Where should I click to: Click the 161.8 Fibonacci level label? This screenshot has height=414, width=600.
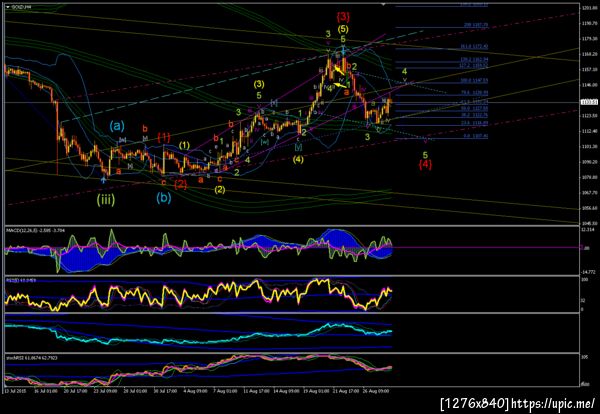474,46
